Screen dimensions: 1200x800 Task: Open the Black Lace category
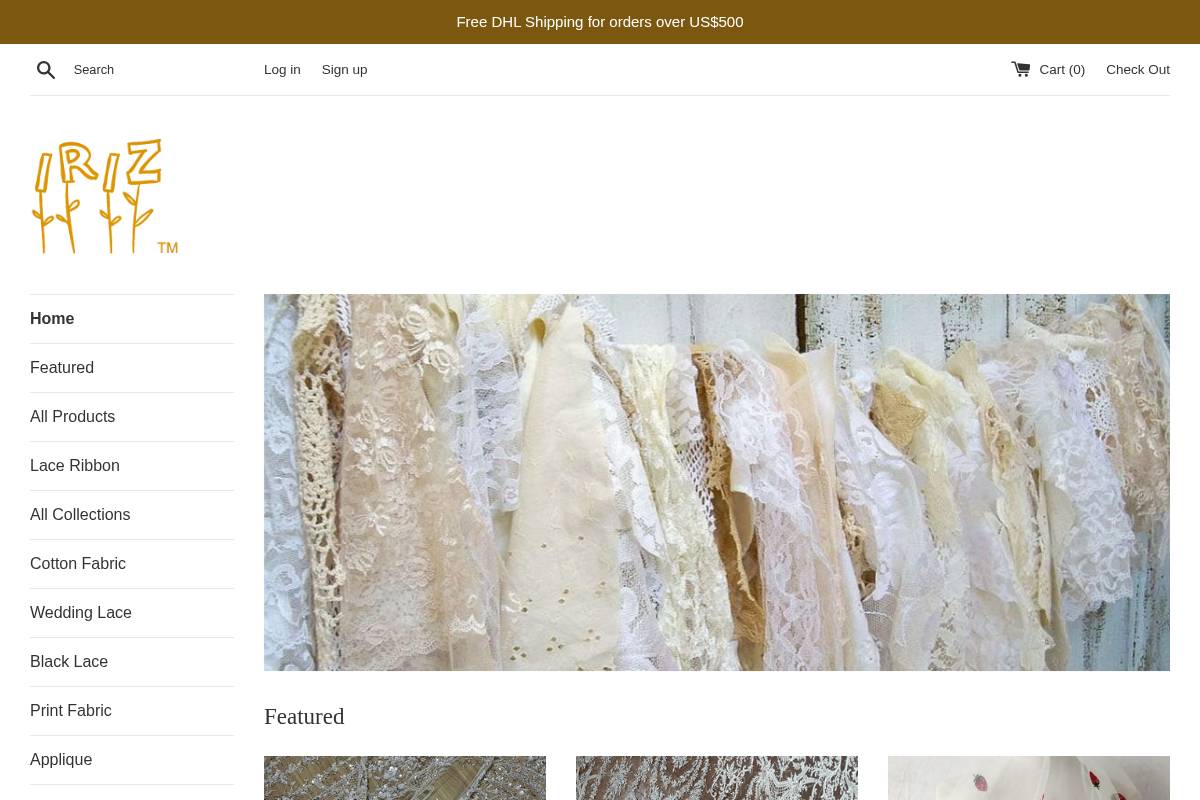click(69, 661)
